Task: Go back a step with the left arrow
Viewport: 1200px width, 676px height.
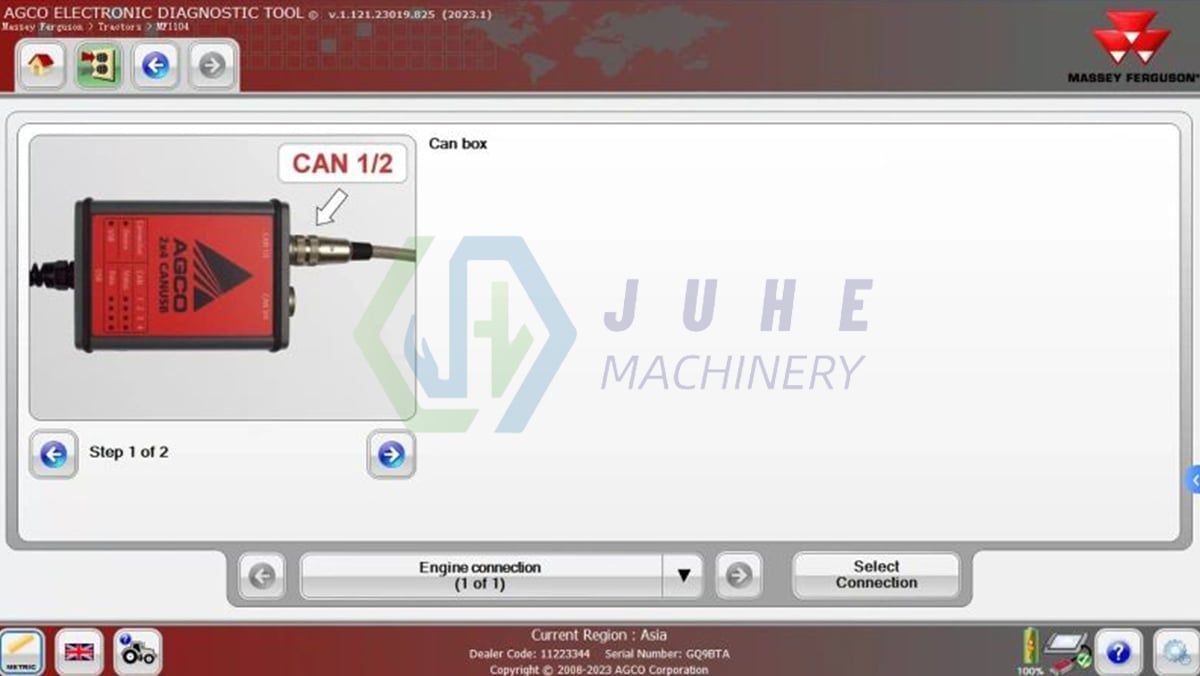Action: (x=53, y=455)
